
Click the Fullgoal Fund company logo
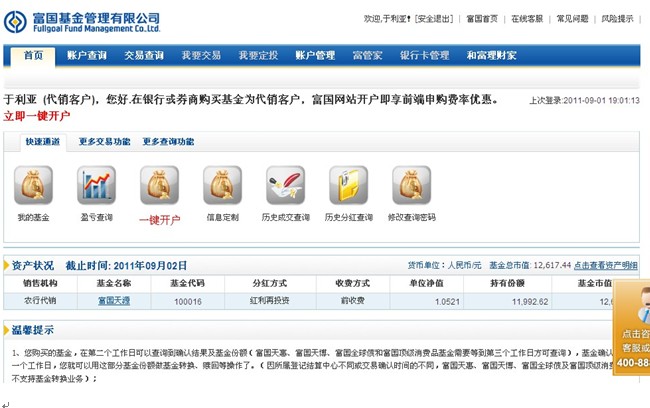(x=82, y=21)
